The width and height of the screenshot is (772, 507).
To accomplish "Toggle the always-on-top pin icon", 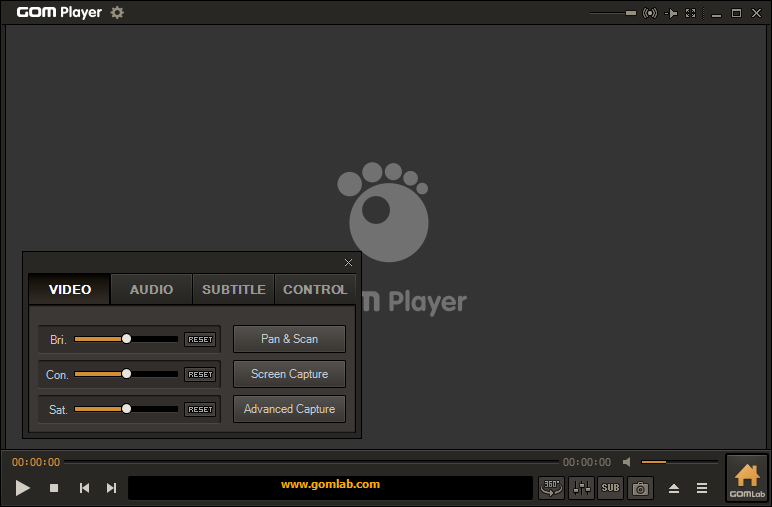I will 671,13.
